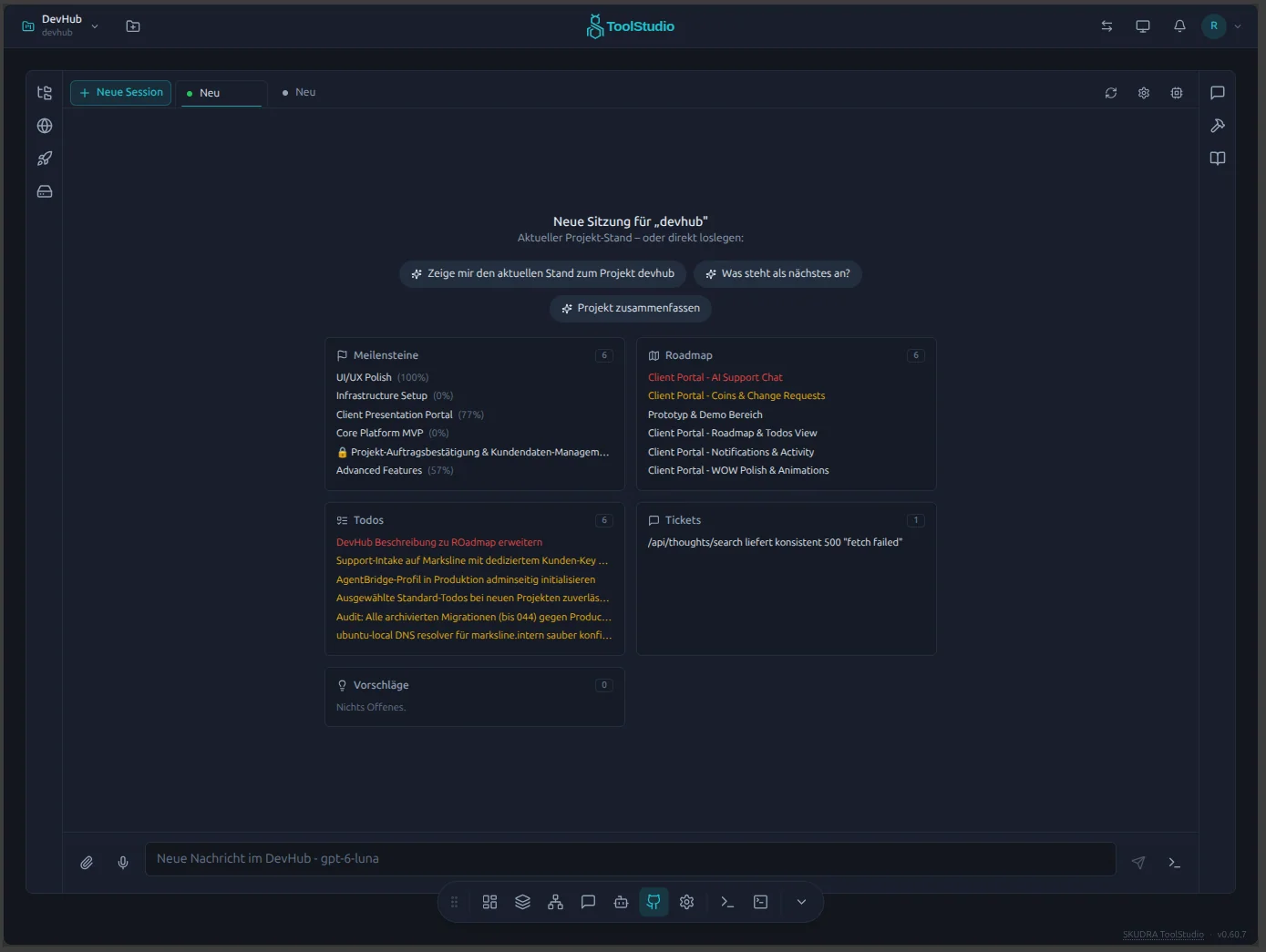Viewport: 1266px width, 952px height.
Task: Focus the Neue Nachricht message input
Action: (630, 859)
